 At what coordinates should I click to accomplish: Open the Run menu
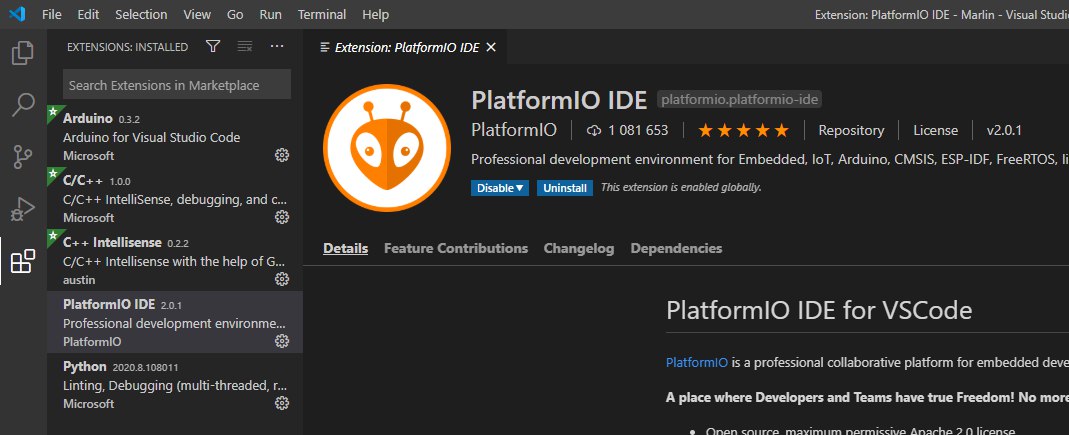pyautogui.click(x=271, y=14)
